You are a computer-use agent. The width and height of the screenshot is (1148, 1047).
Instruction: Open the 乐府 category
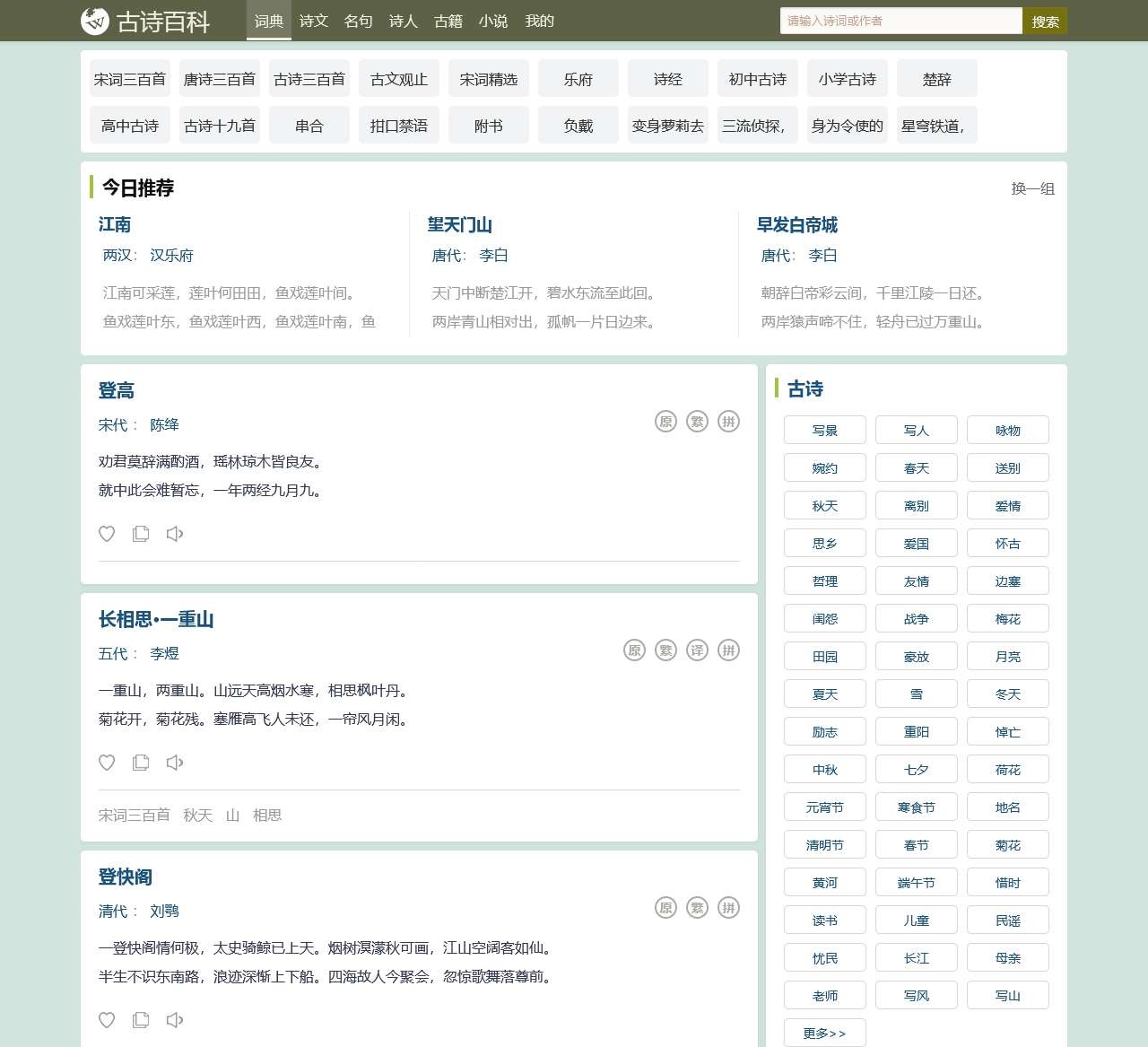click(578, 79)
